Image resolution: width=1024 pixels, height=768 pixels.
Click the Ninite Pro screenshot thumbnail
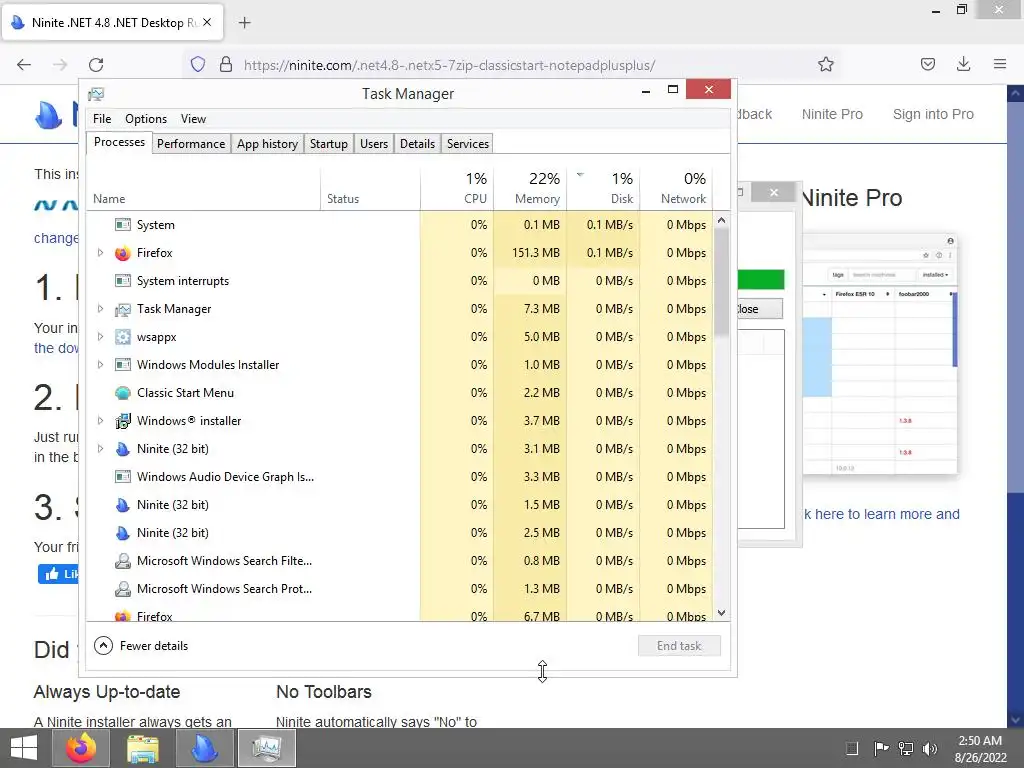pos(880,353)
